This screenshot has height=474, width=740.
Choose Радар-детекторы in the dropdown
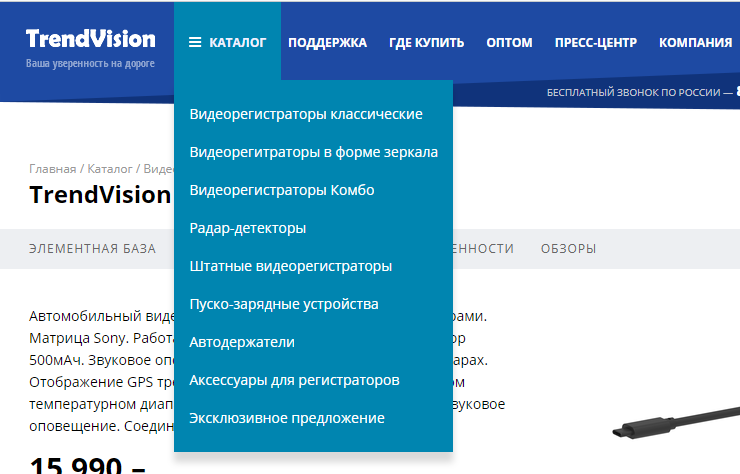[247, 228]
